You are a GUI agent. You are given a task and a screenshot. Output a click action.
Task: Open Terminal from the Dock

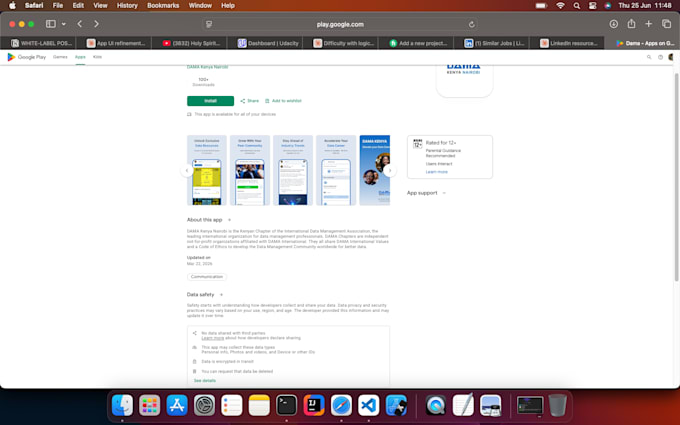[x=287, y=405]
